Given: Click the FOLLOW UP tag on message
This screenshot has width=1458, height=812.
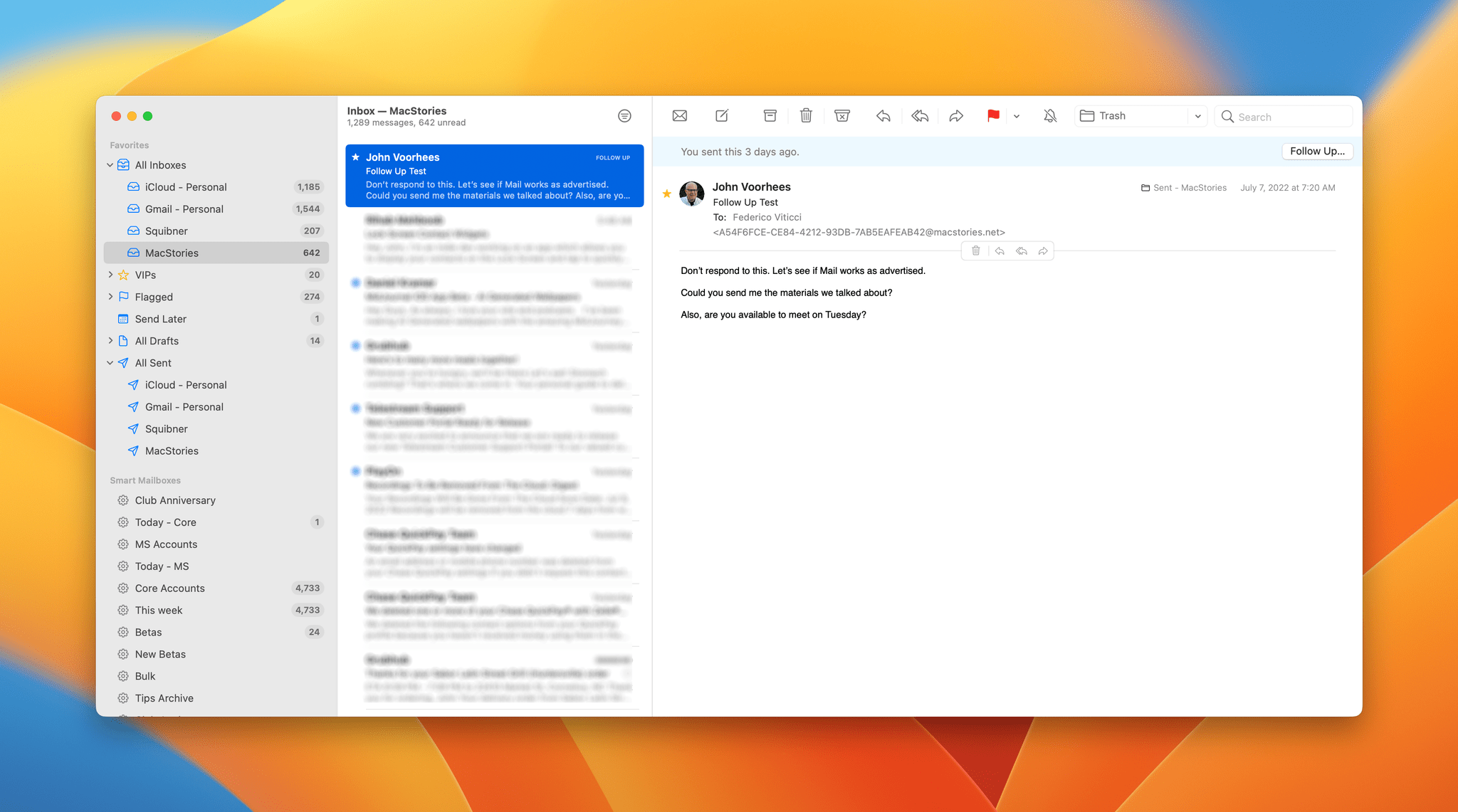Looking at the screenshot, I should (x=613, y=158).
